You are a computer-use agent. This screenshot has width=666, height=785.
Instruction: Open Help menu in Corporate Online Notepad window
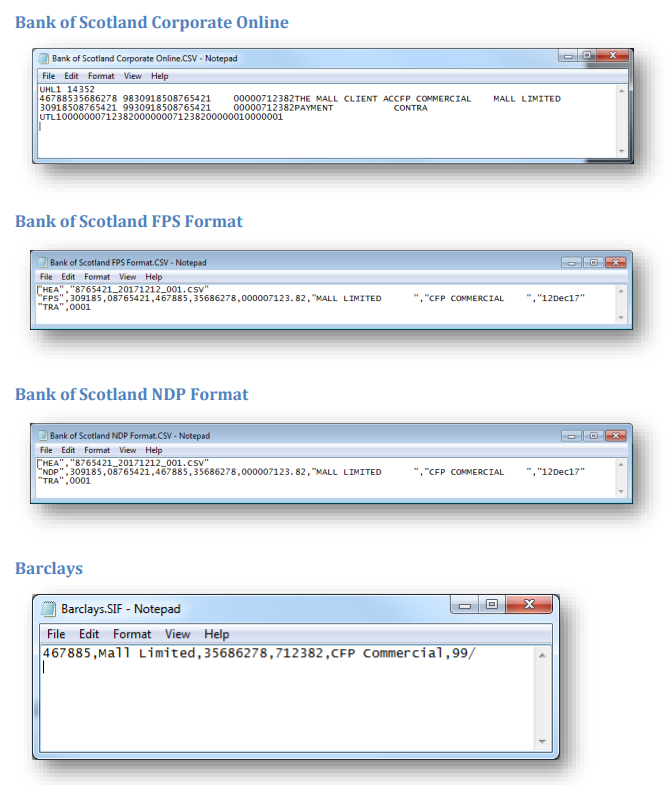[160, 76]
